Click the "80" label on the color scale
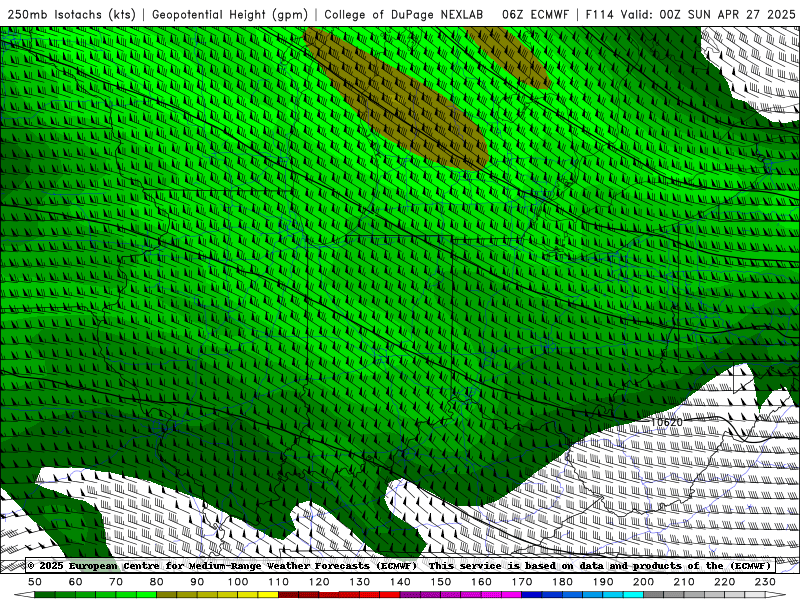800x600 pixels. tap(157, 582)
